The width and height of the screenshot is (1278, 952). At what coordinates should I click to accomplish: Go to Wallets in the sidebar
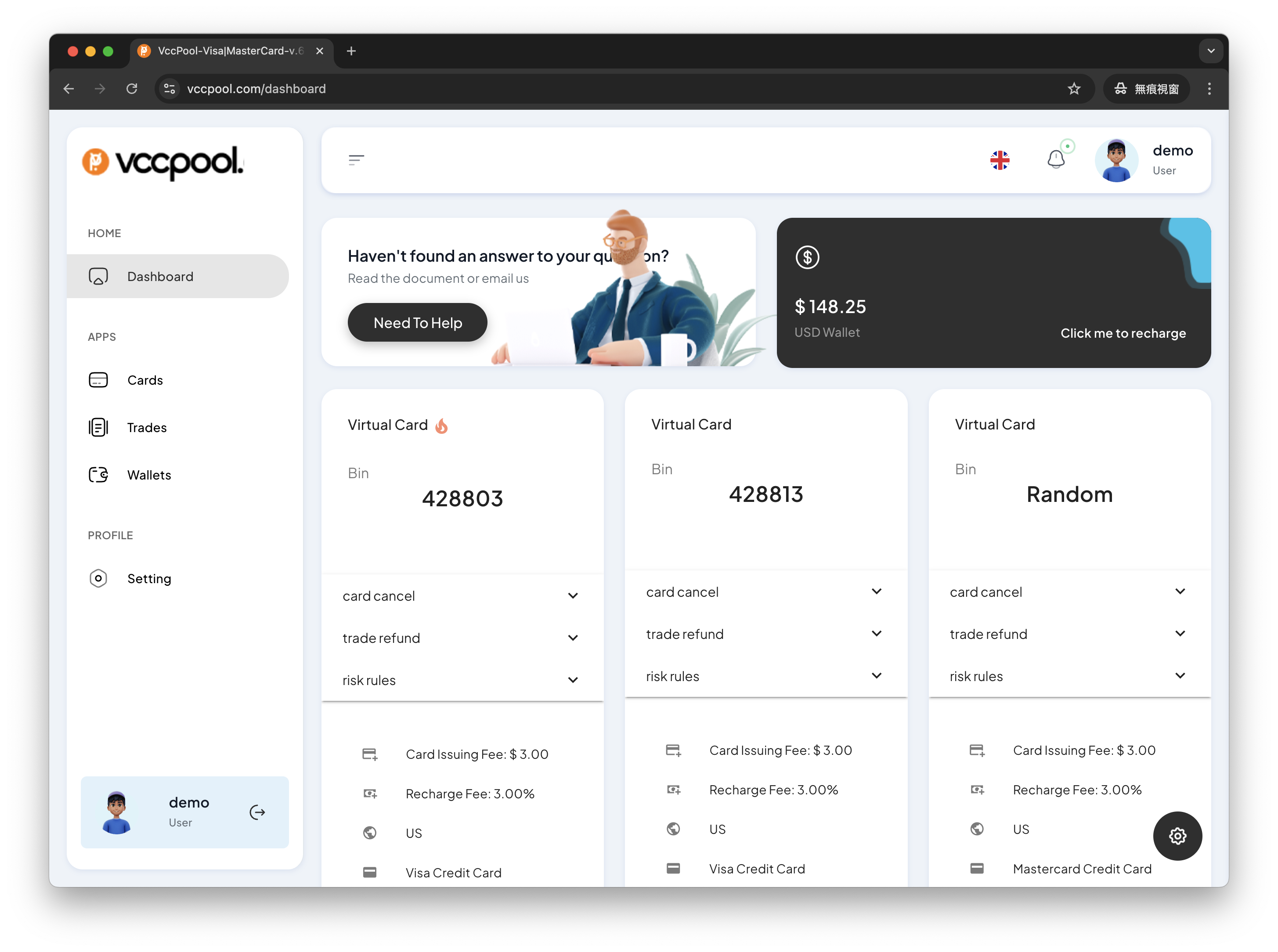click(x=148, y=475)
